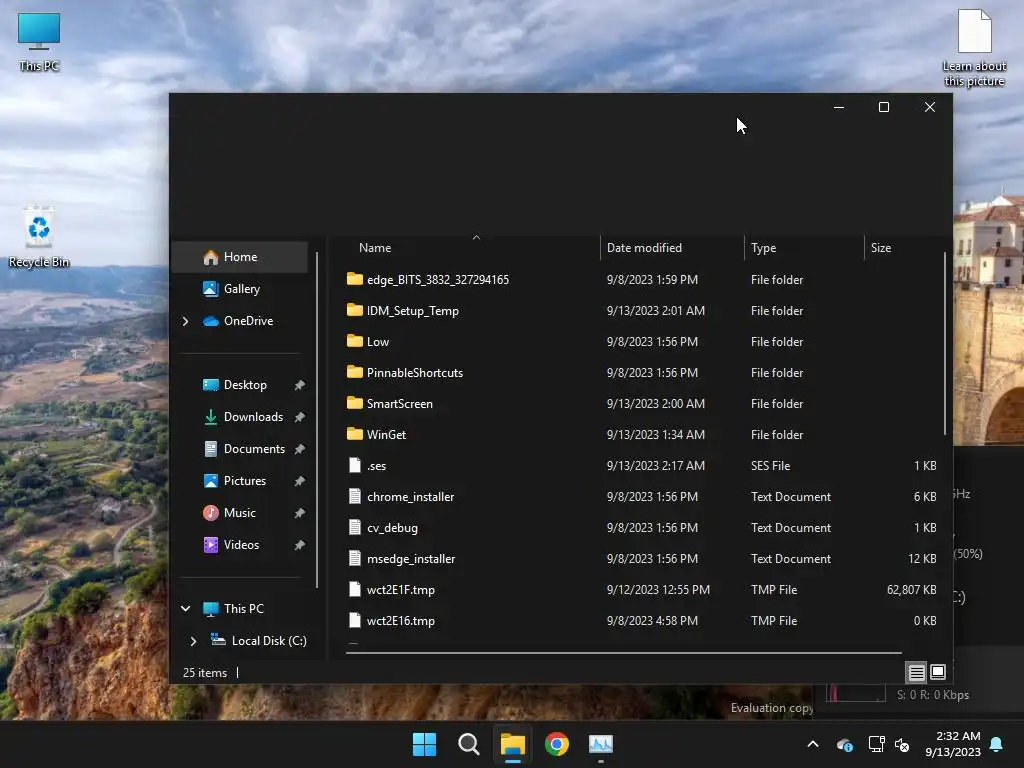Click the SES File type cell

pos(770,466)
